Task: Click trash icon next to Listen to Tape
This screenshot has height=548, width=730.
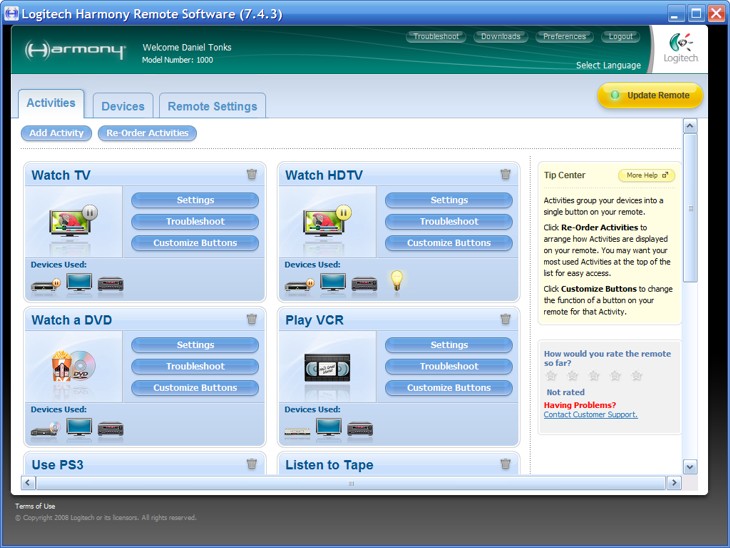Action: [506, 464]
